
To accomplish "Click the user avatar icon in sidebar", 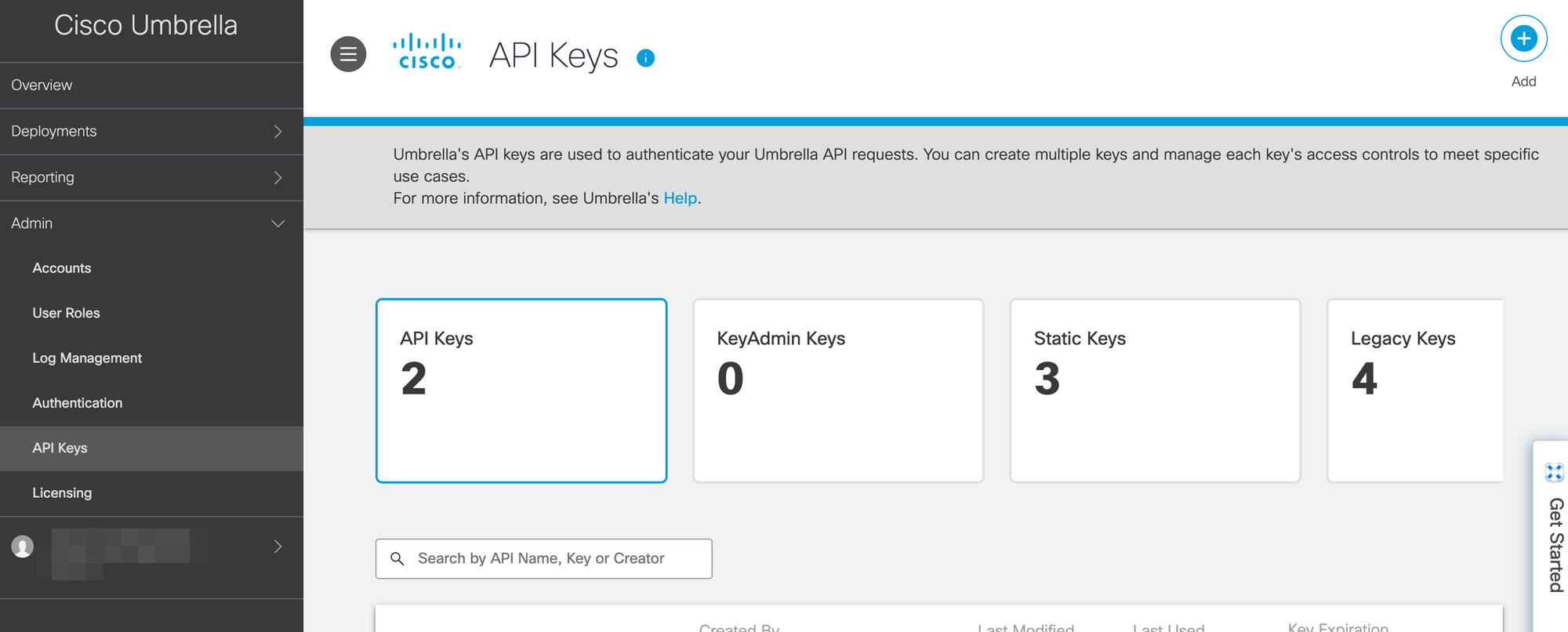I will tap(23, 547).
